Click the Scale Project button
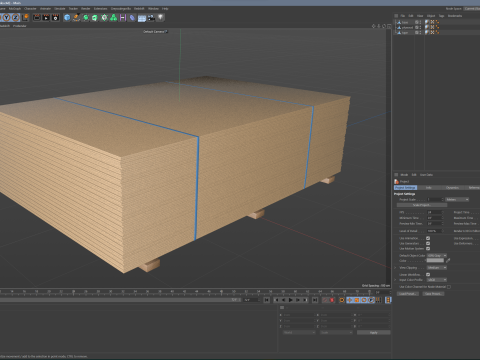The height and width of the screenshot is (360, 480). 422,205
